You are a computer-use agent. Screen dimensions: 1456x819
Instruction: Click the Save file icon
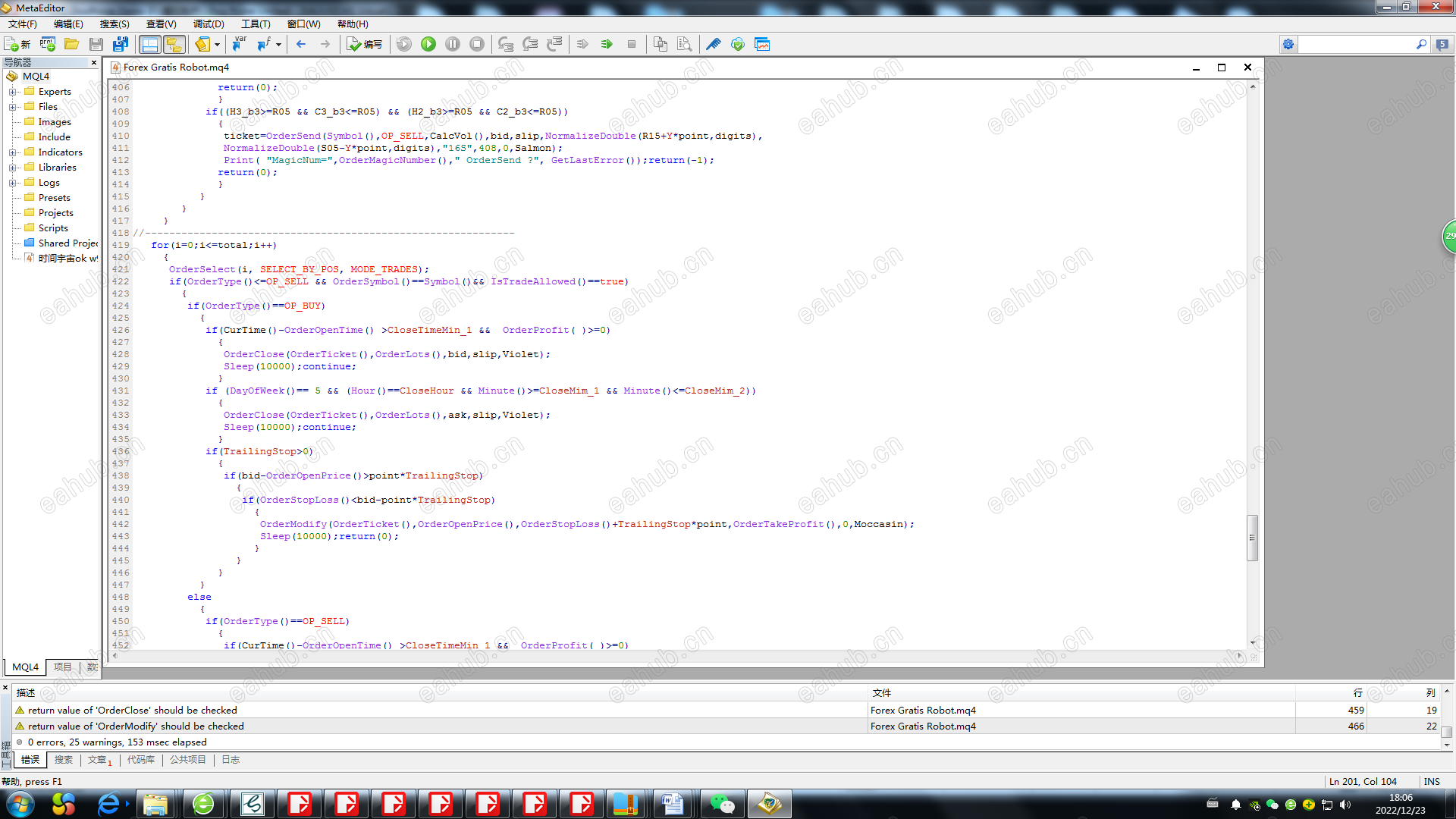click(x=96, y=44)
